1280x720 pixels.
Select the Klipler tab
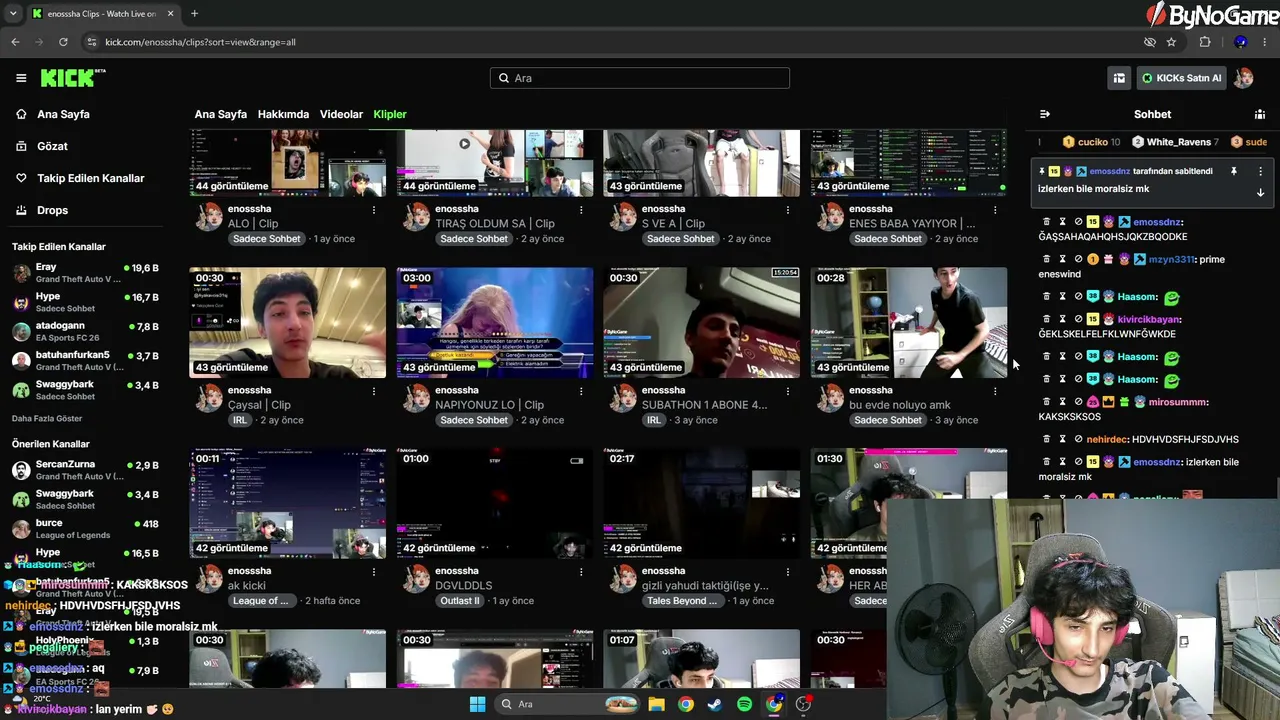pos(390,114)
